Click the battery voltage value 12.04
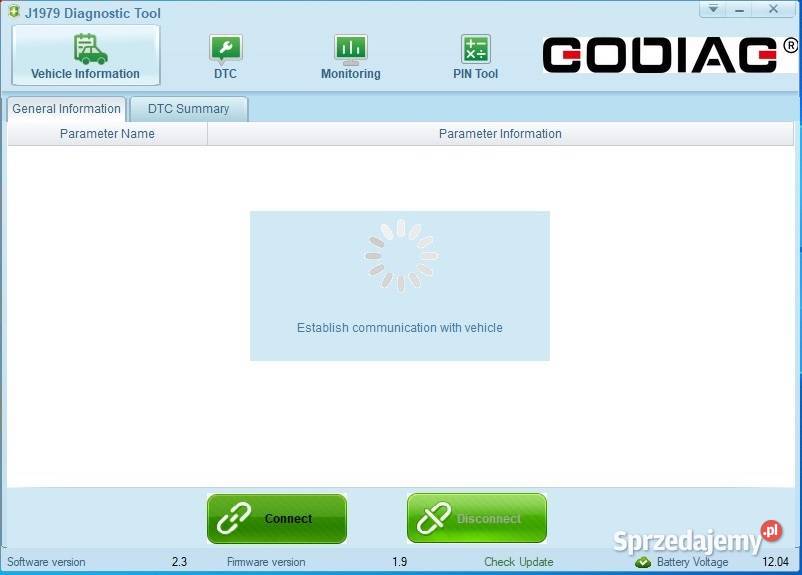This screenshot has height=575, width=802. tap(775, 562)
